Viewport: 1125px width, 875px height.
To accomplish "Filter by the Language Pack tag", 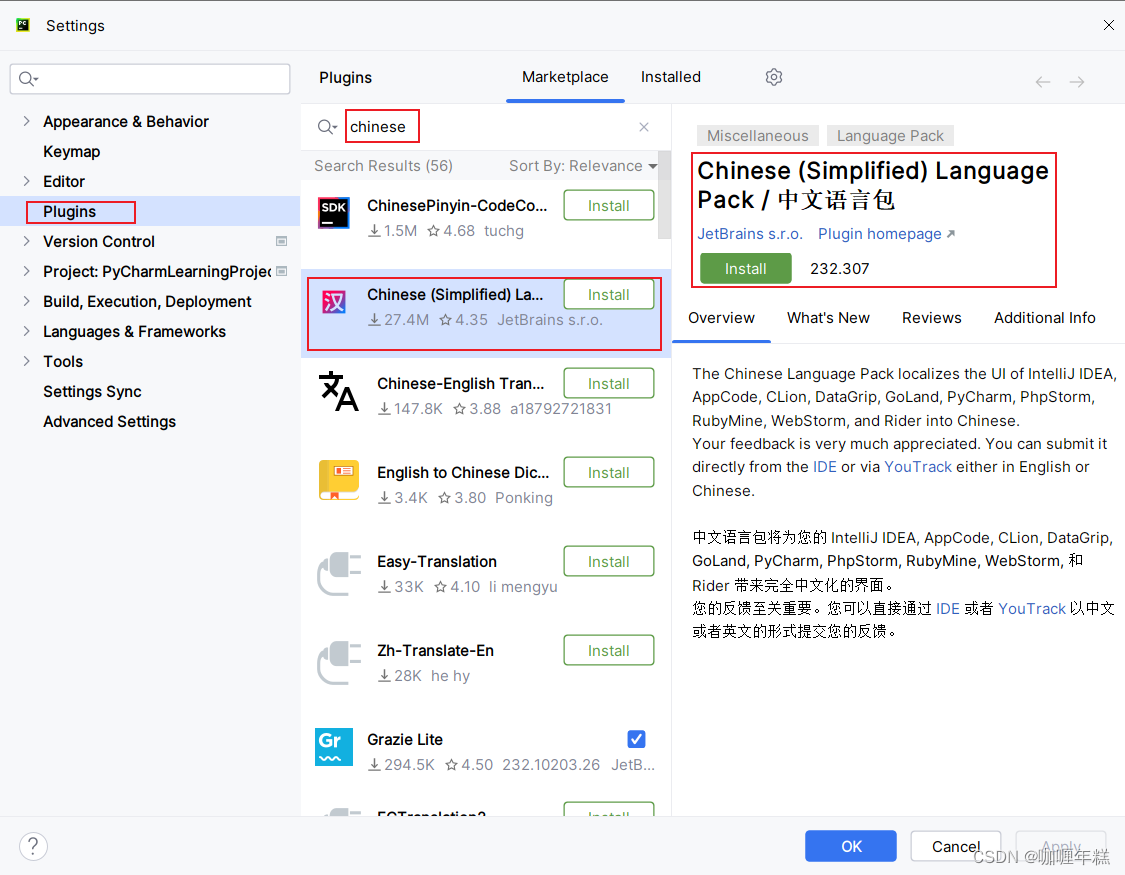I will pyautogui.click(x=890, y=136).
